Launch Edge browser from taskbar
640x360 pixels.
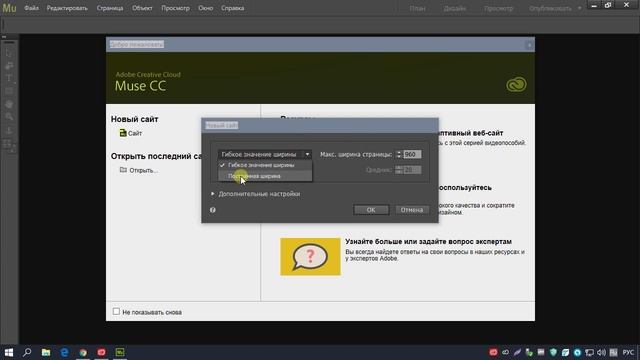tap(64, 352)
